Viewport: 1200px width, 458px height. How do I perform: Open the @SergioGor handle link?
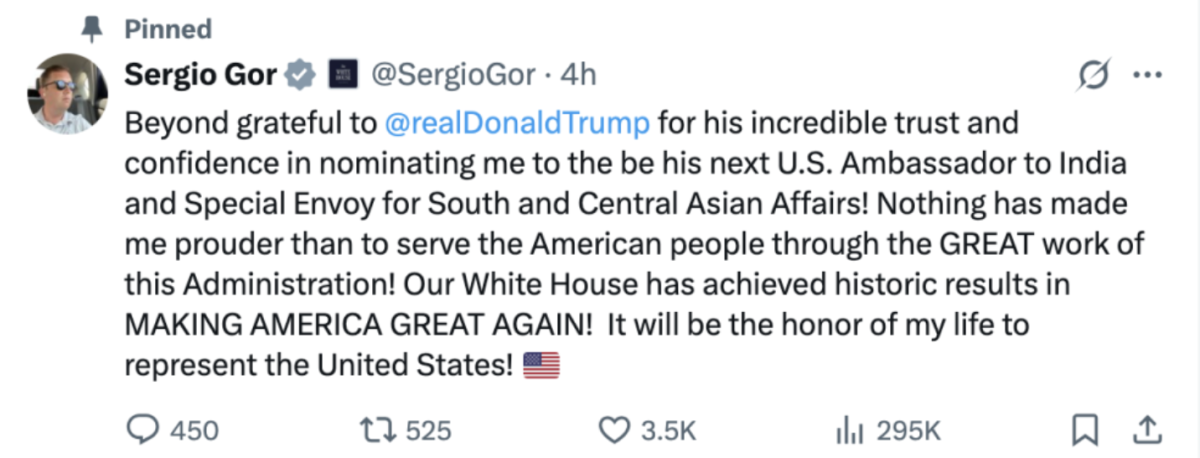tap(455, 74)
